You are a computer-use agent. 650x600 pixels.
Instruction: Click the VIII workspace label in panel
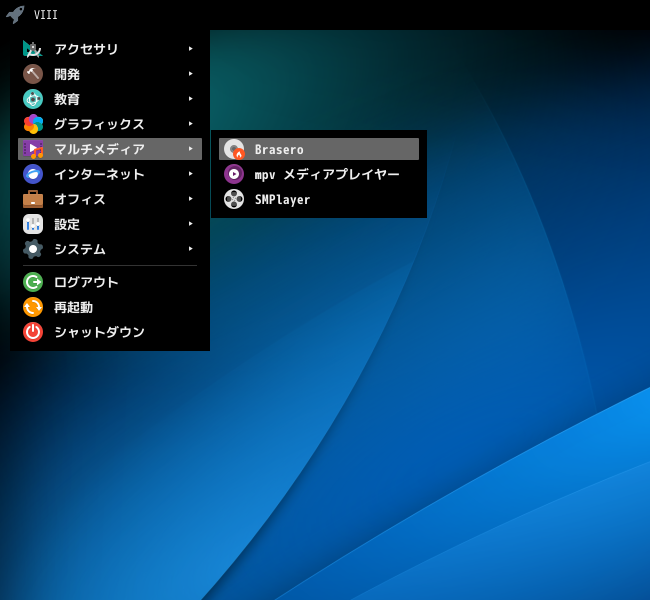tap(46, 15)
